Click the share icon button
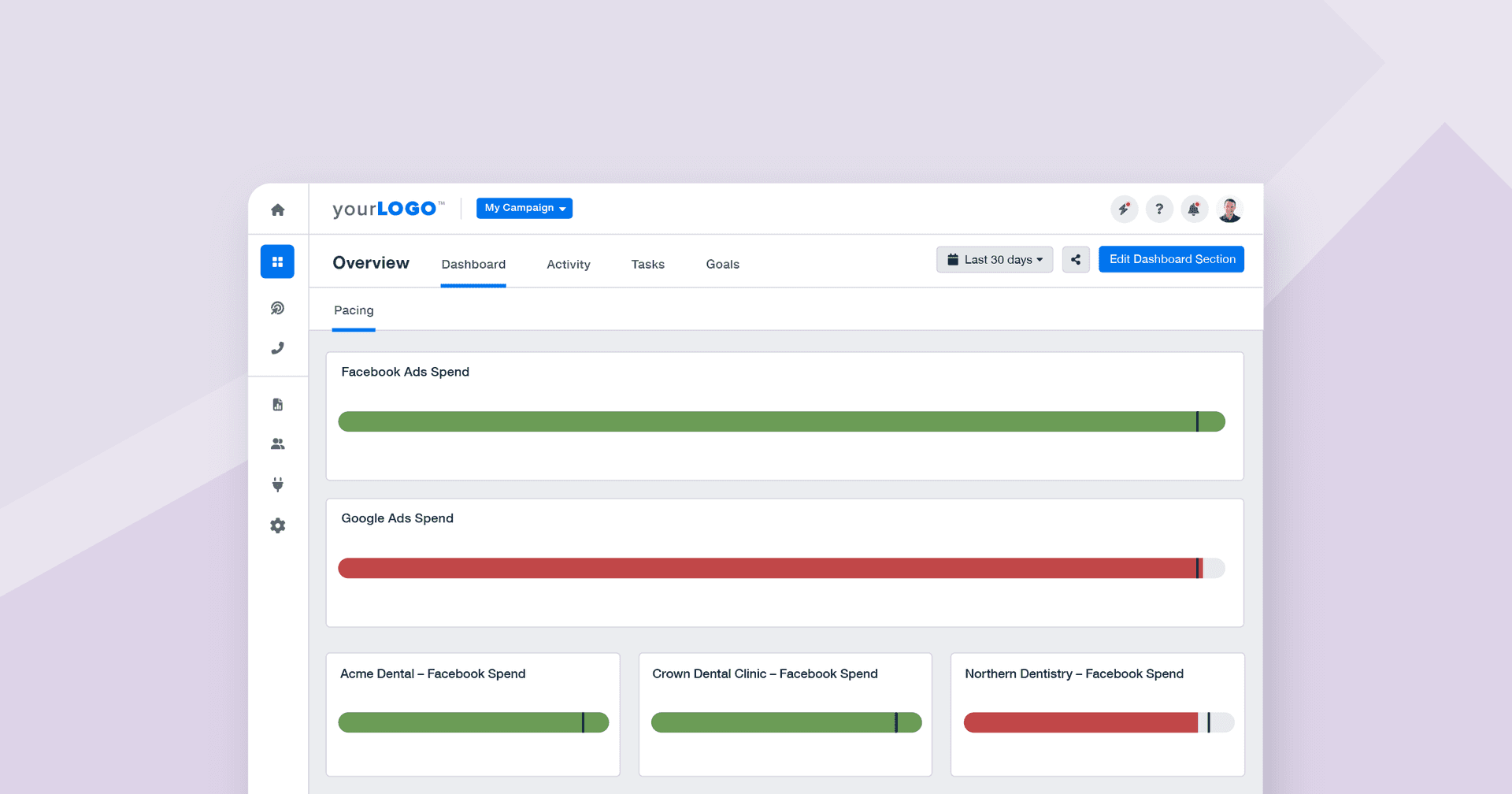Viewport: 1512px width, 794px height. coord(1076,260)
